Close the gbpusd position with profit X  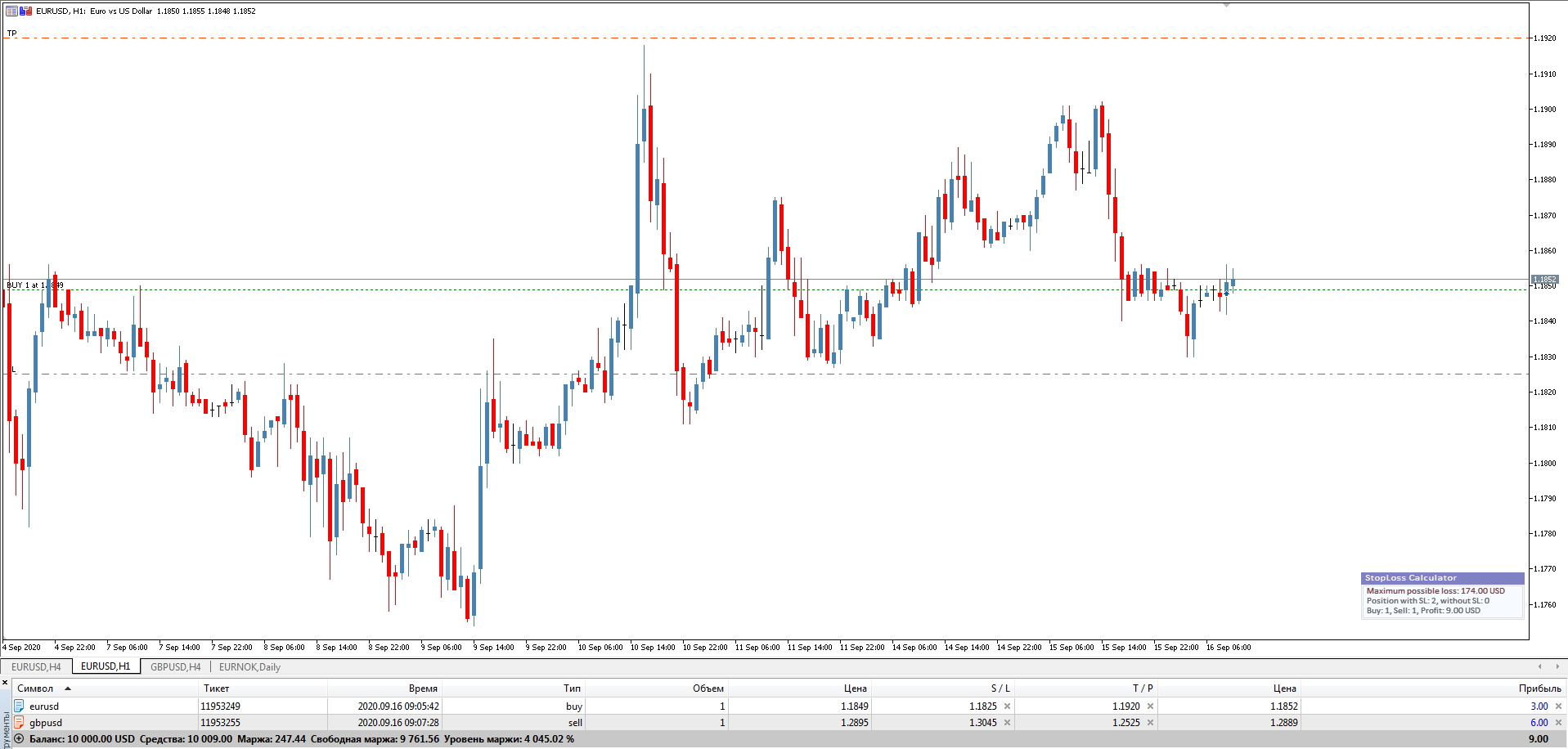[x=1558, y=723]
